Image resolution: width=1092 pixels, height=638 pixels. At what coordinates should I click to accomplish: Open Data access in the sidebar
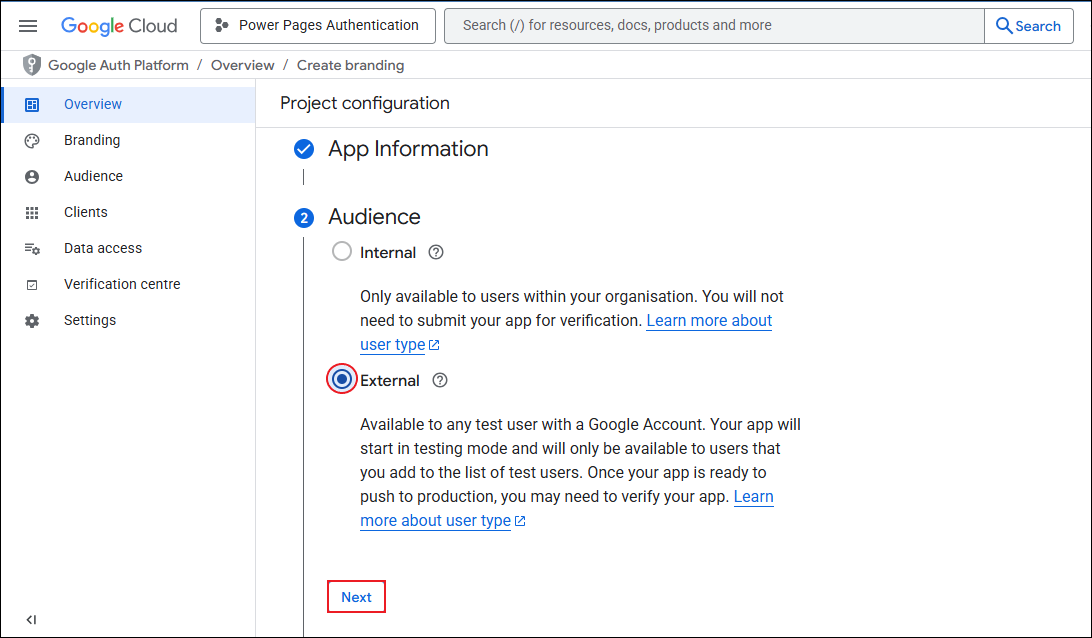tap(130, 249)
